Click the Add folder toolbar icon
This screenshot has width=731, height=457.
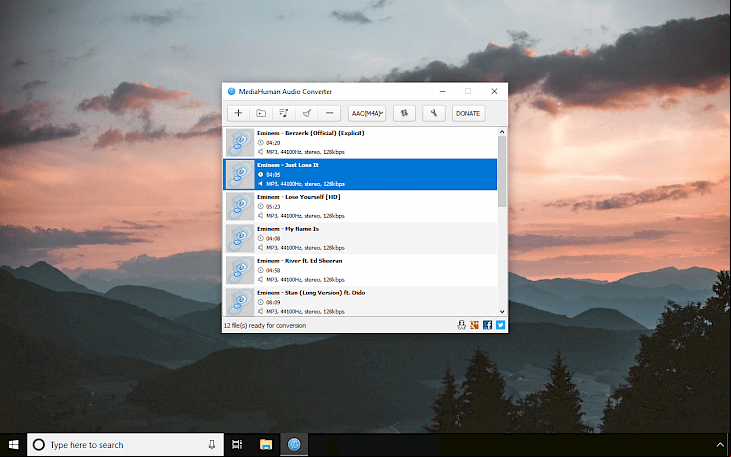coord(261,113)
